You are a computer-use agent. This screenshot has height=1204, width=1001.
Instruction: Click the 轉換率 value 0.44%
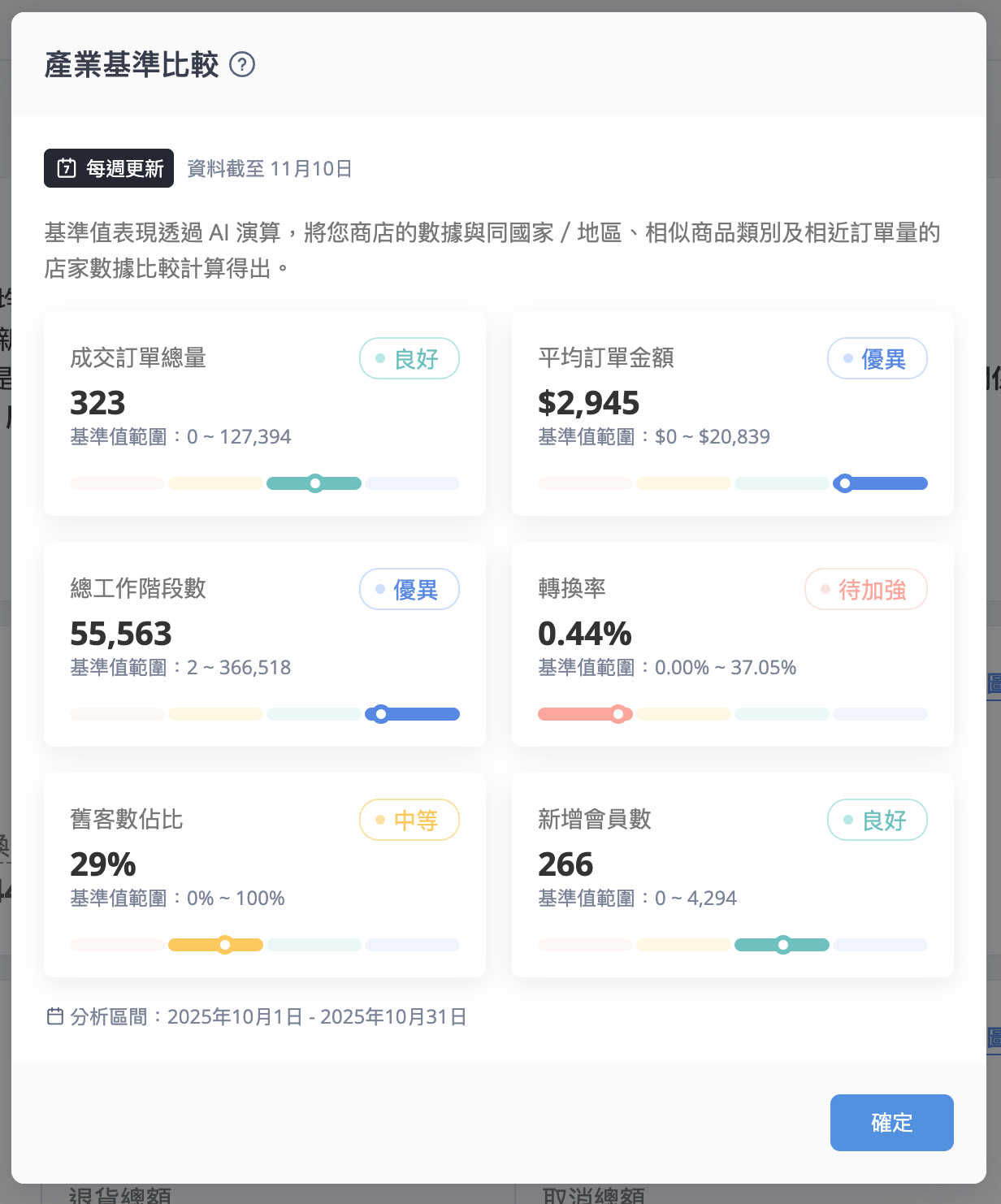coord(585,634)
